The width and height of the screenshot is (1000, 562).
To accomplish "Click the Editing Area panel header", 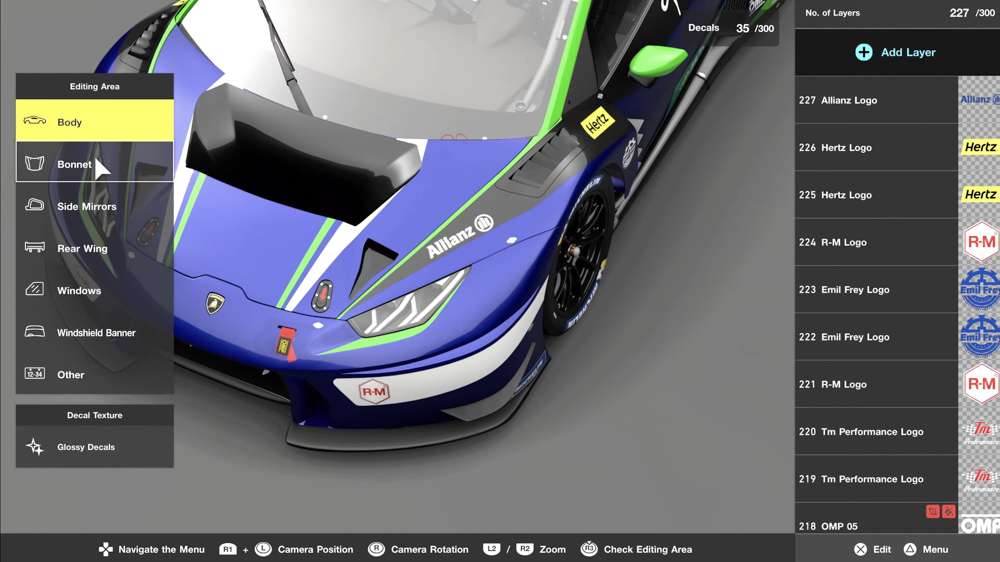I will [94, 86].
